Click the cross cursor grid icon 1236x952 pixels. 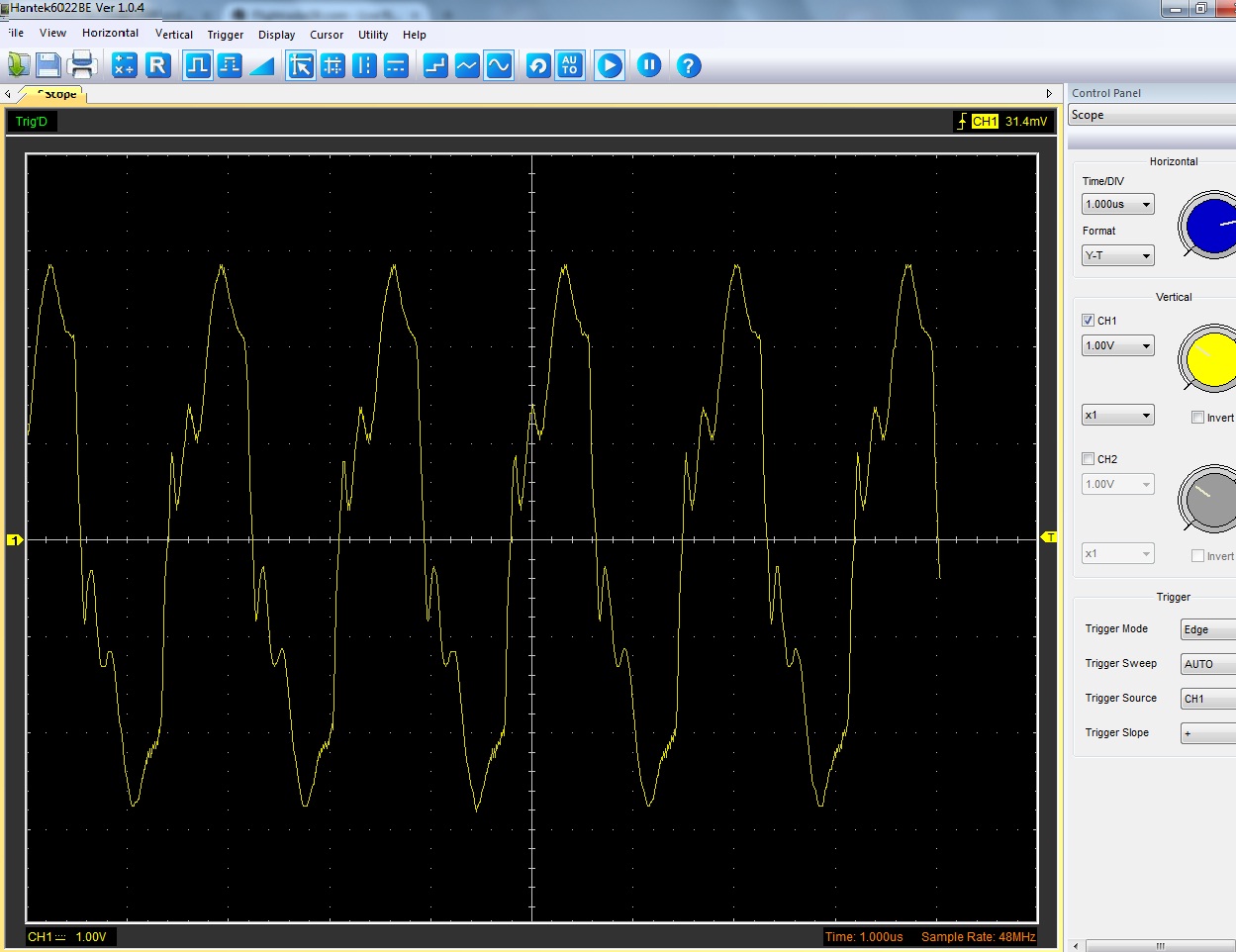tap(333, 65)
